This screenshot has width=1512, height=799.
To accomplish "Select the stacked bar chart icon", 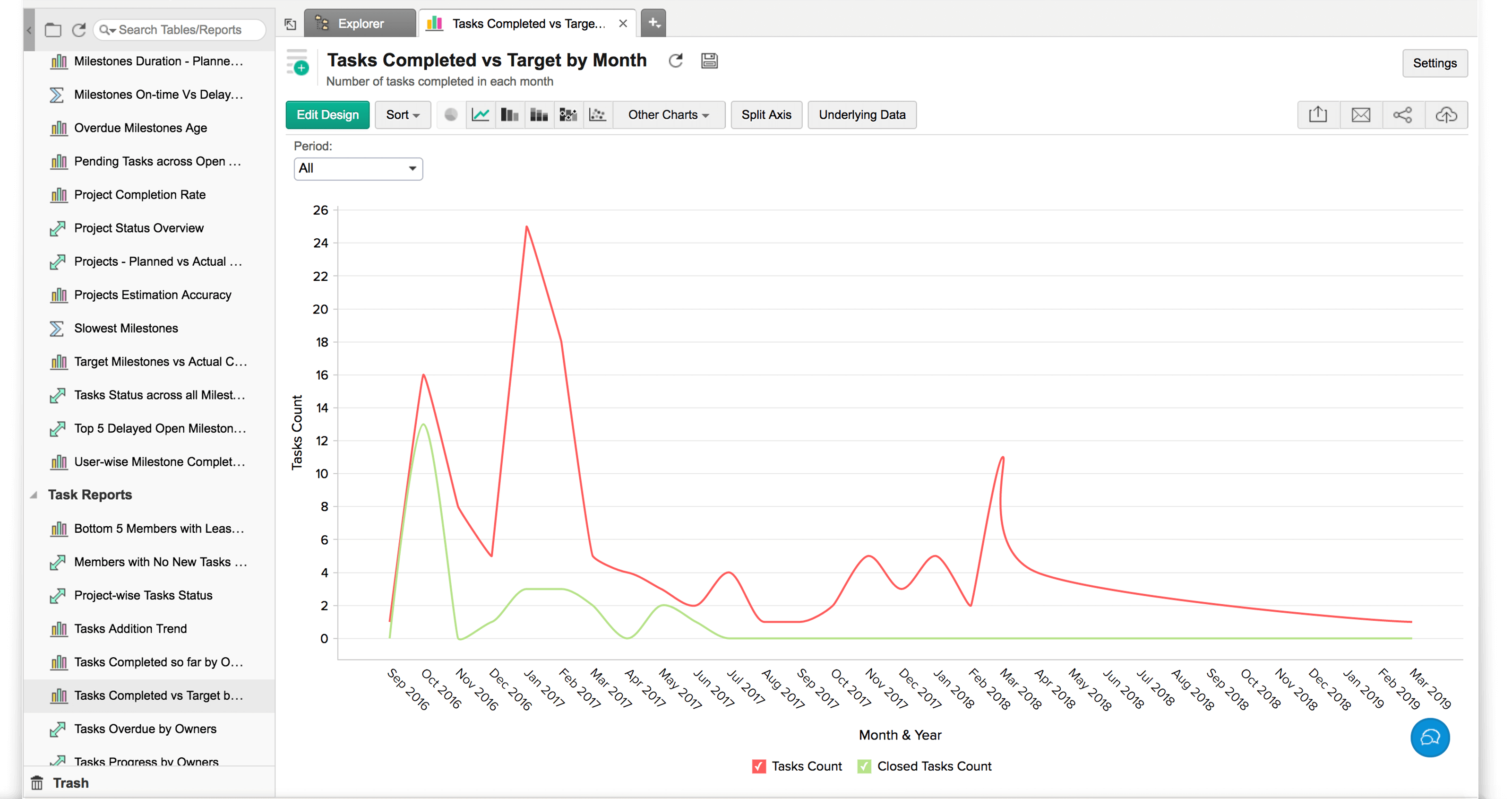I will point(539,114).
